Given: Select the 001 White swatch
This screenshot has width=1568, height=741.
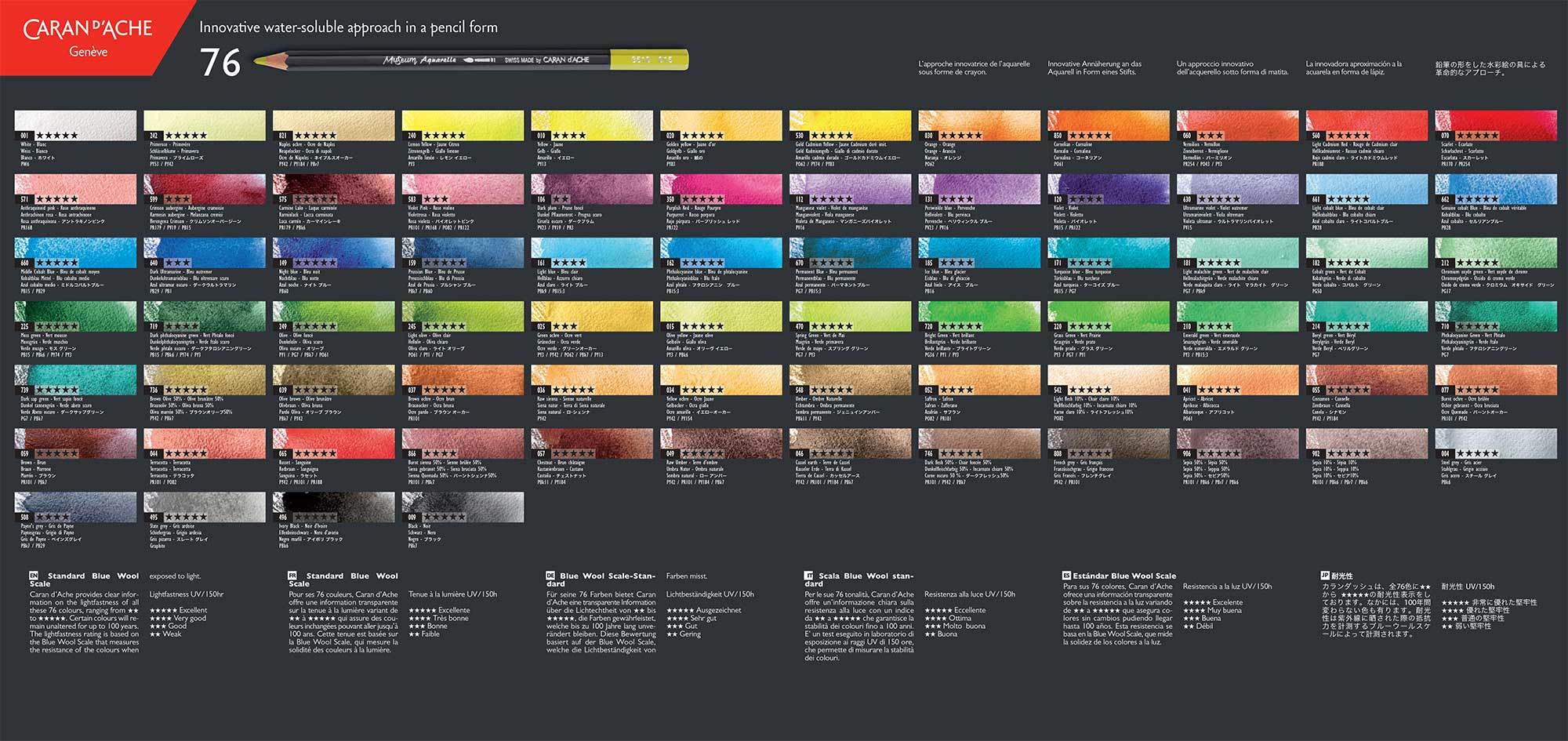Looking at the screenshot, I should tap(75, 125).
